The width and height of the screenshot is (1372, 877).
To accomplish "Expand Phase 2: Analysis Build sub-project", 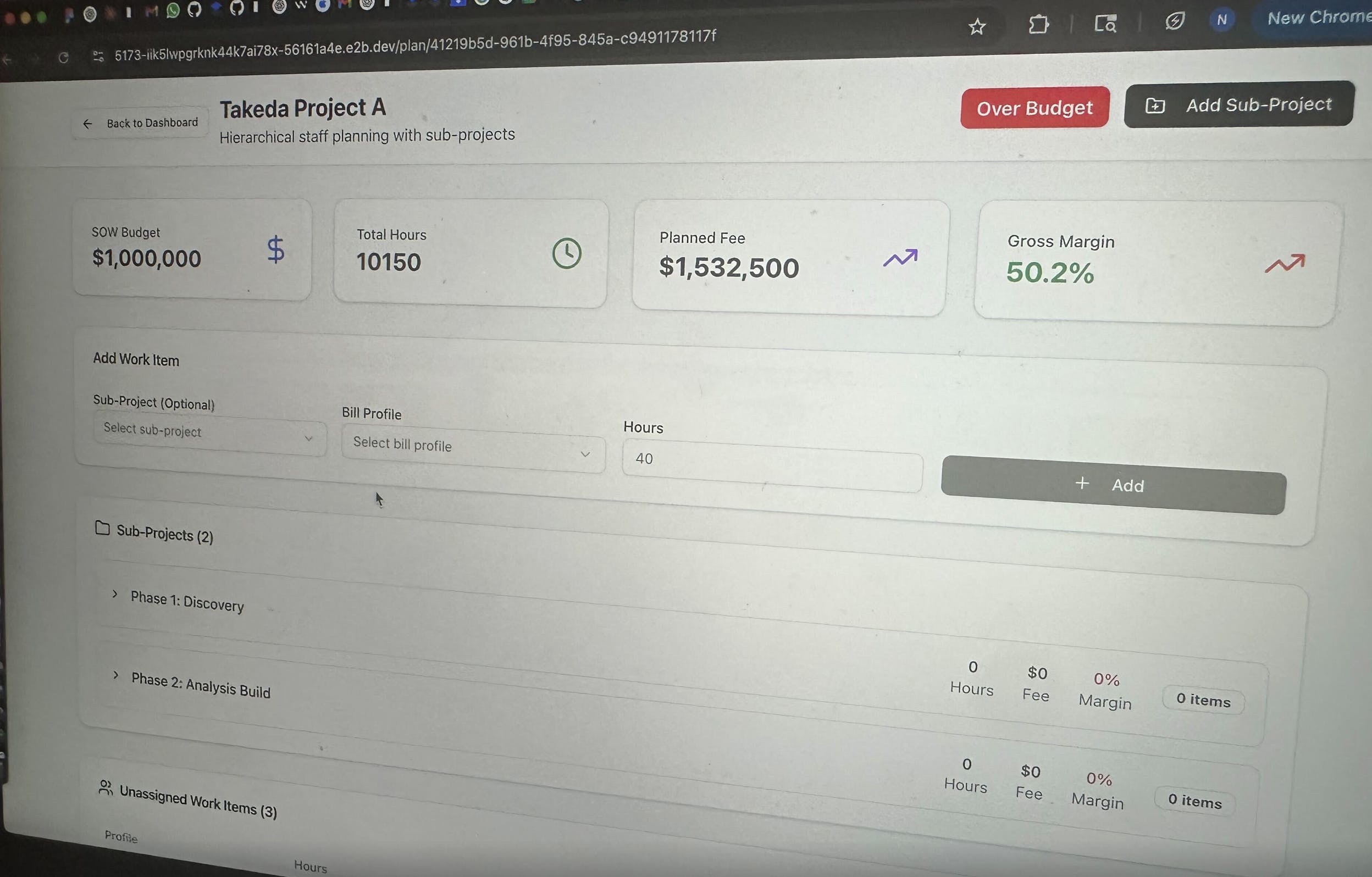I will pos(115,675).
